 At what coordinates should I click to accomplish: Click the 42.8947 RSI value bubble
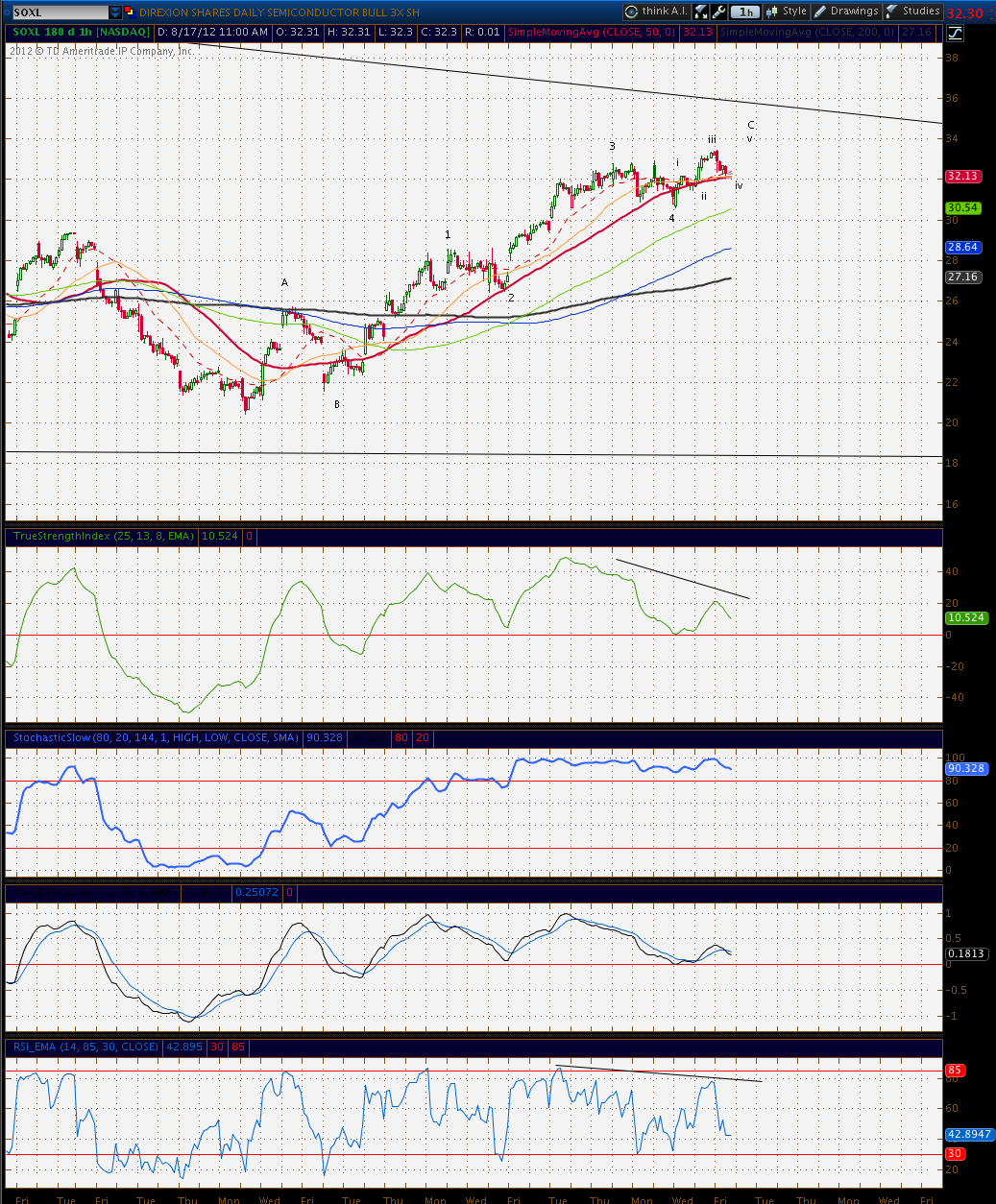pyautogui.click(x=968, y=1134)
